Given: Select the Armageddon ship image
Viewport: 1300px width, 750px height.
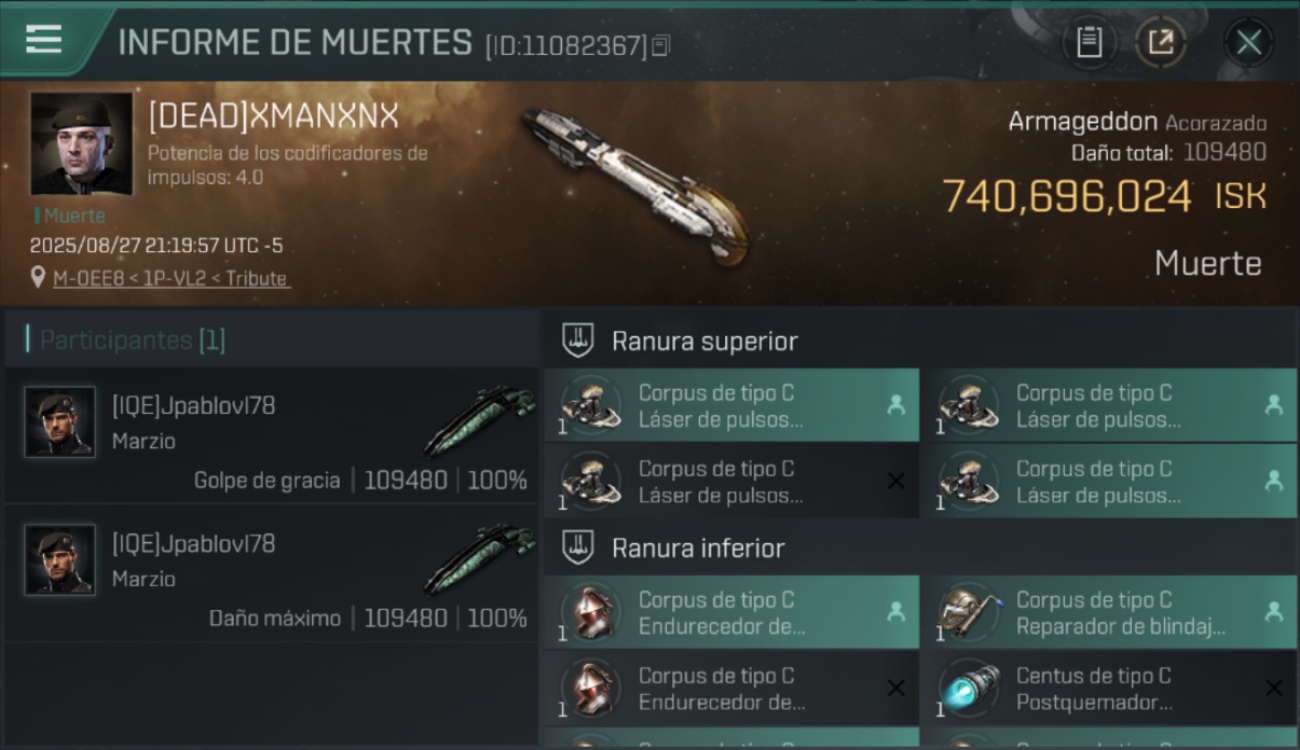Looking at the screenshot, I should click(636, 185).
